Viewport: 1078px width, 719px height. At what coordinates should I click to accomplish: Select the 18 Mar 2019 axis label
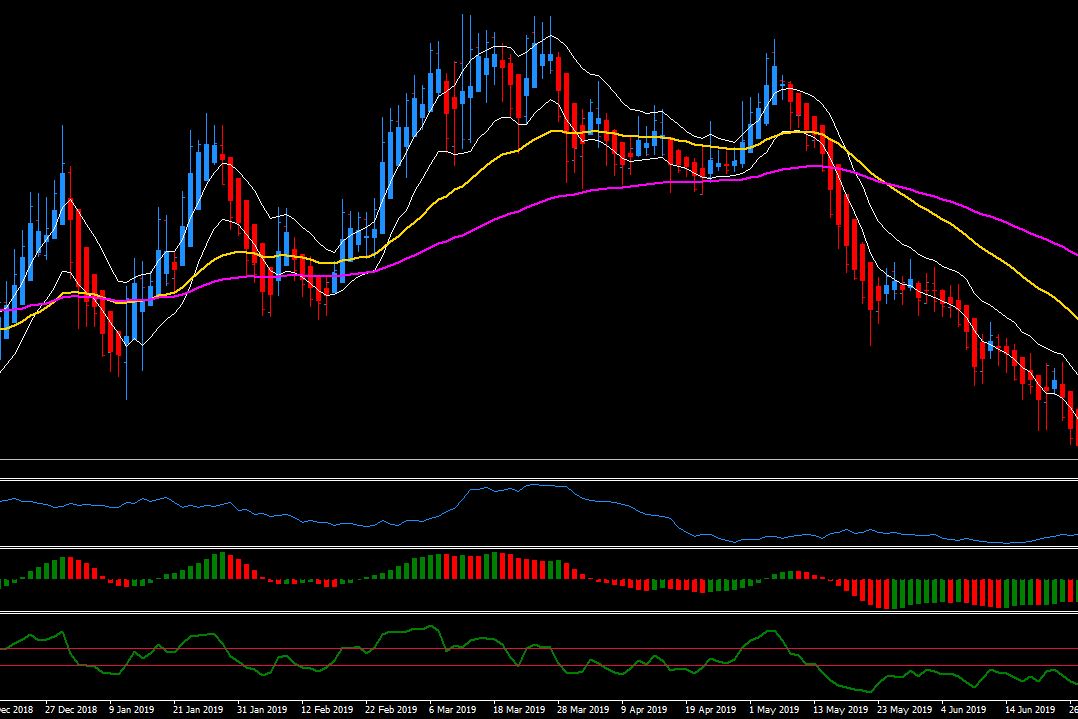click(x=519, y=709)
